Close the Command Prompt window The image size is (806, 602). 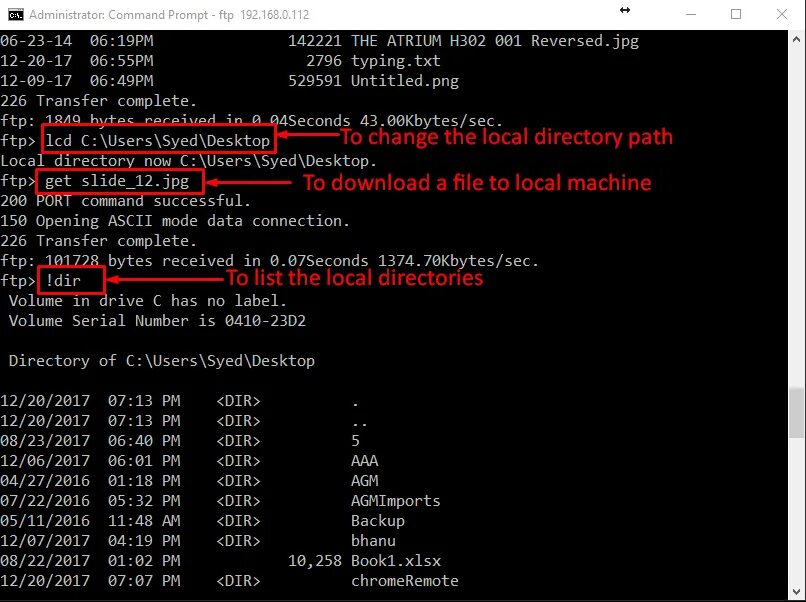coord(782,14)
